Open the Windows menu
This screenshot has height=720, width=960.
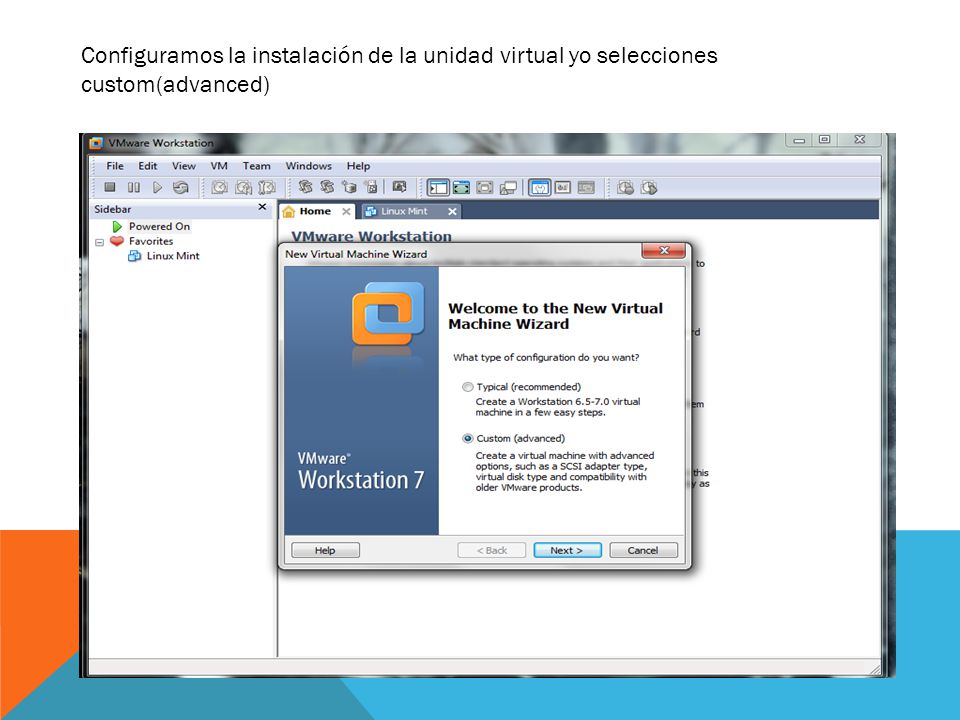[309, 166]
